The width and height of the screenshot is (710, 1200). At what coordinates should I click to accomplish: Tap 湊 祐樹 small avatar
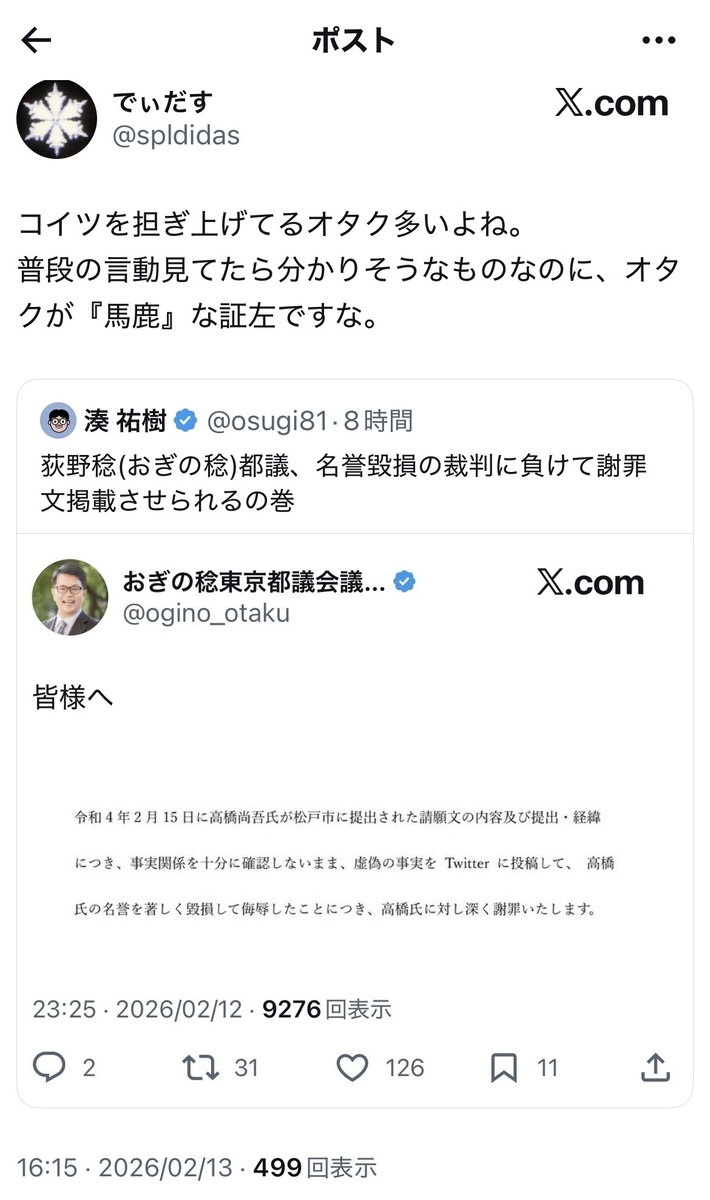58,421
